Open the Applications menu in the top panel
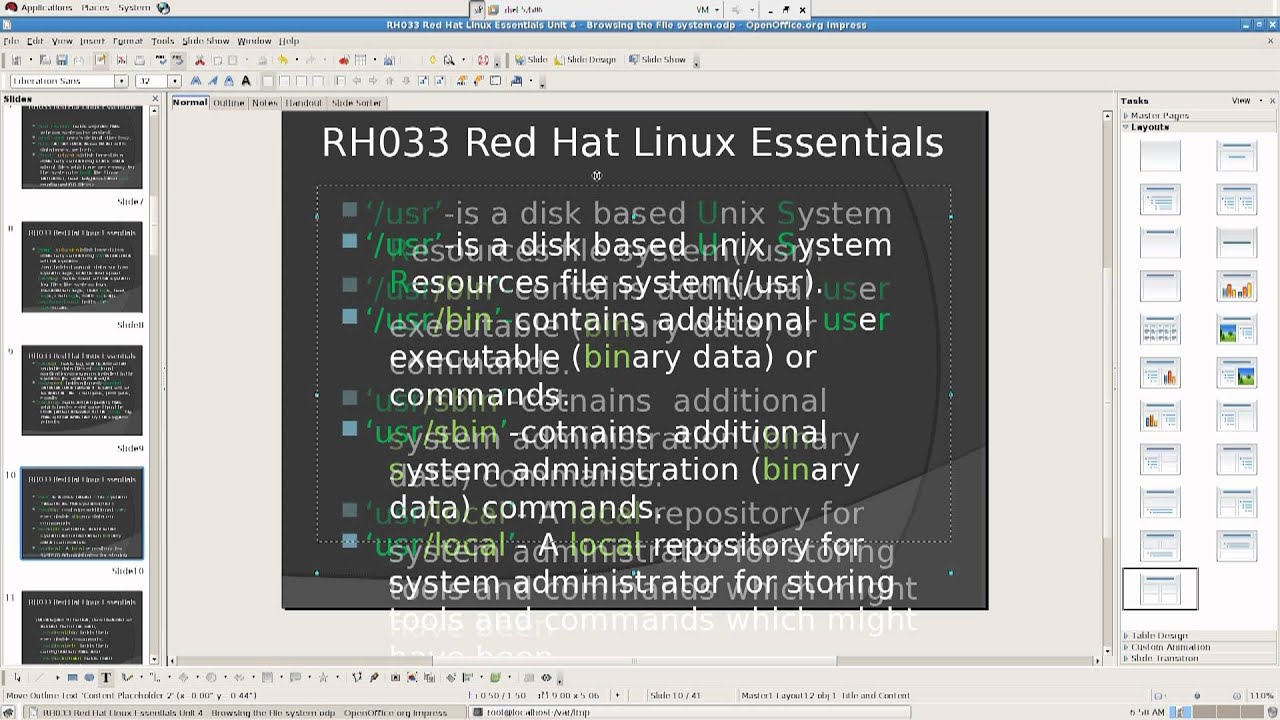The height and width of the screenshot is (720, 1280). tap(46, 8)
